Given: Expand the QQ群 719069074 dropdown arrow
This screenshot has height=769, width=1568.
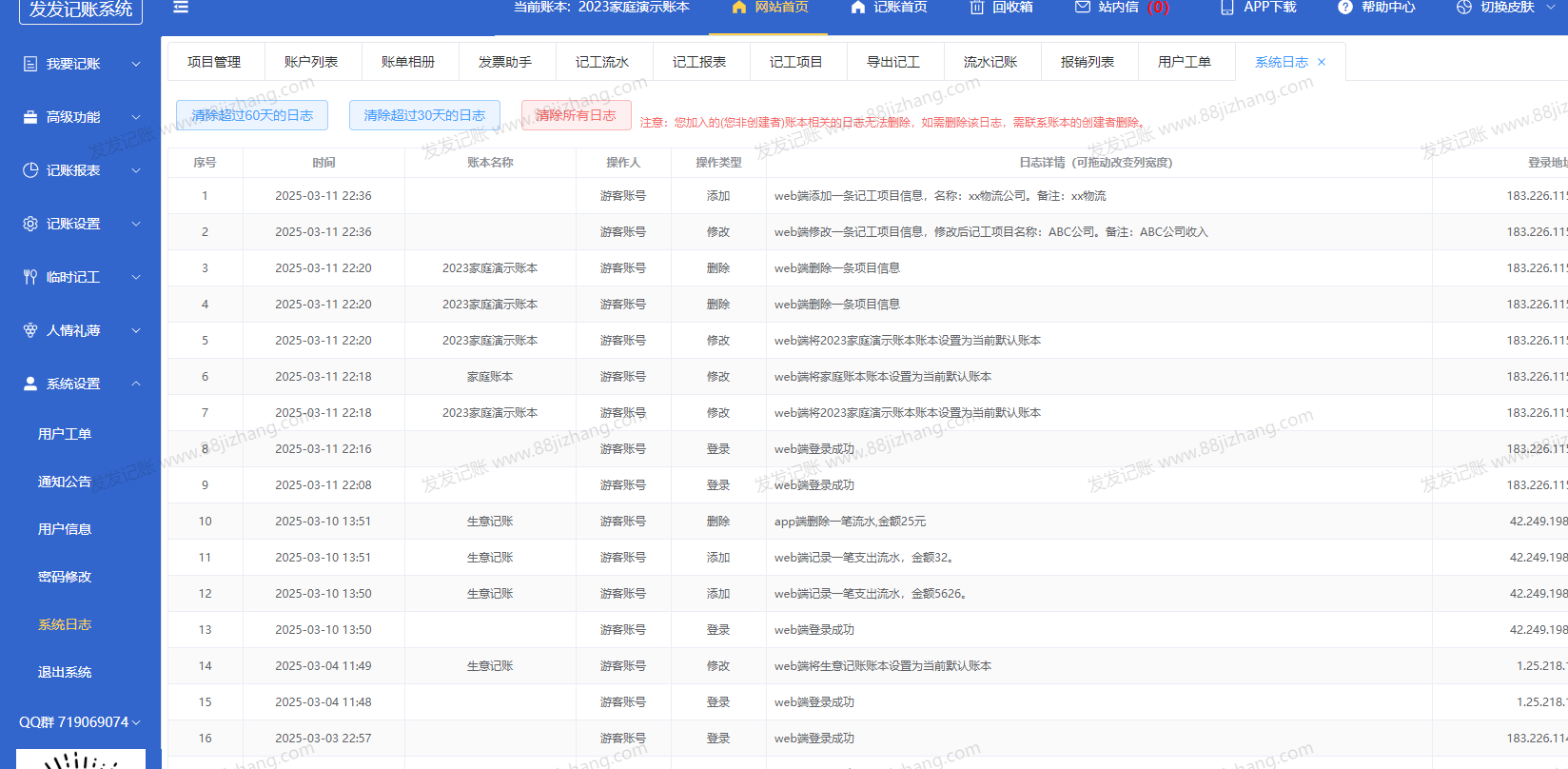Looking at the screenshot, I should pos(136,722).
